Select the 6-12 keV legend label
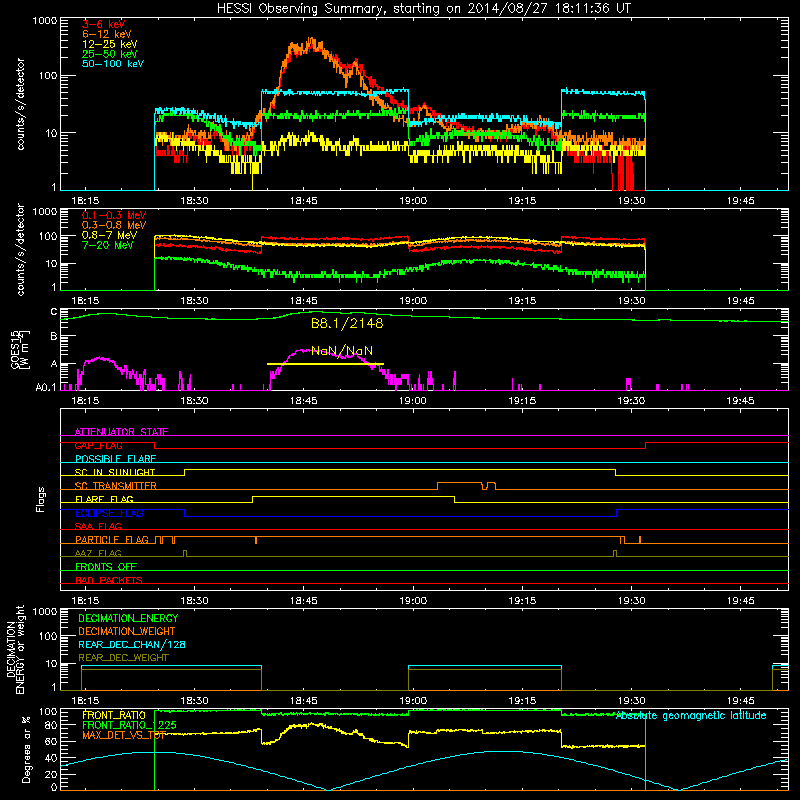Viewport: 800px width, 800px height. tap(107, 34)
